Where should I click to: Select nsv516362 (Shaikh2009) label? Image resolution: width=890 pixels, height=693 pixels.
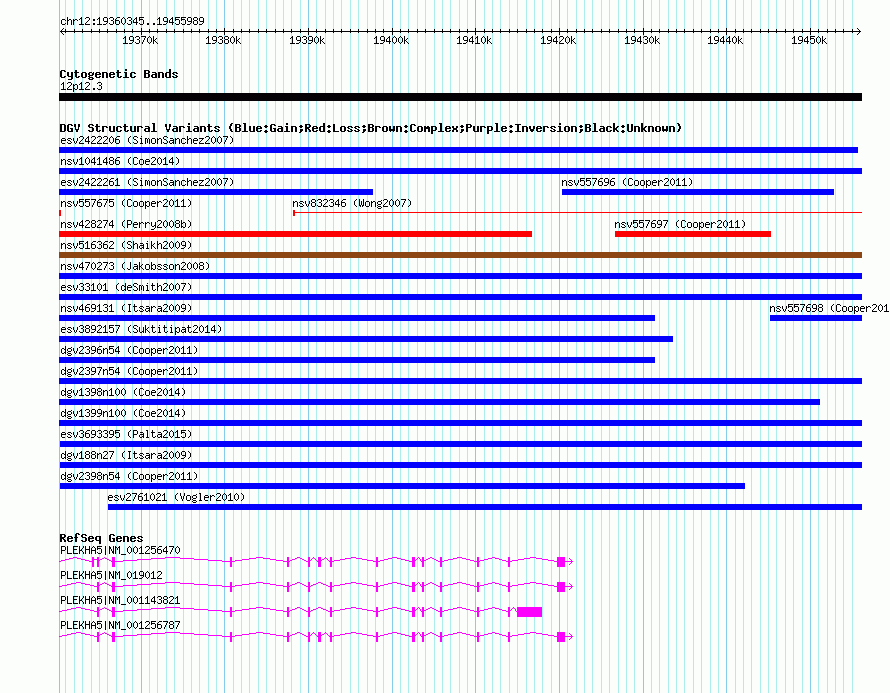[126, 245]
